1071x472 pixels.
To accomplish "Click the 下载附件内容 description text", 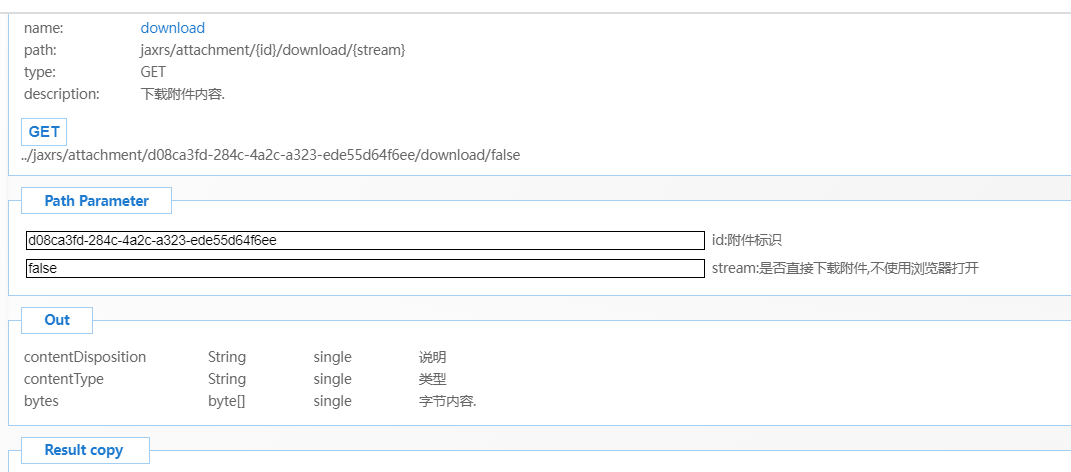I will click(x=183, y=95).
